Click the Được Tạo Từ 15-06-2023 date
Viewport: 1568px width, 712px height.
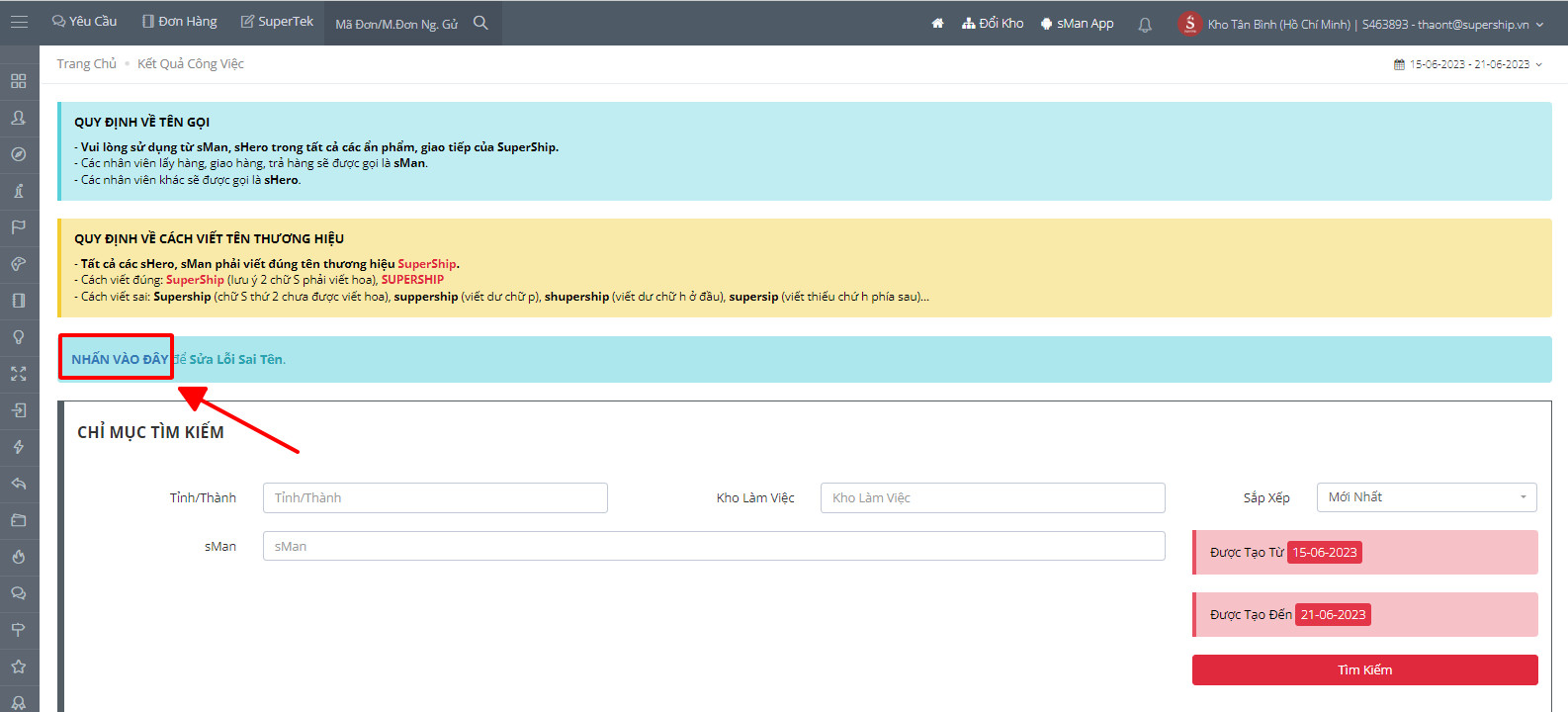pos(1325,553)
